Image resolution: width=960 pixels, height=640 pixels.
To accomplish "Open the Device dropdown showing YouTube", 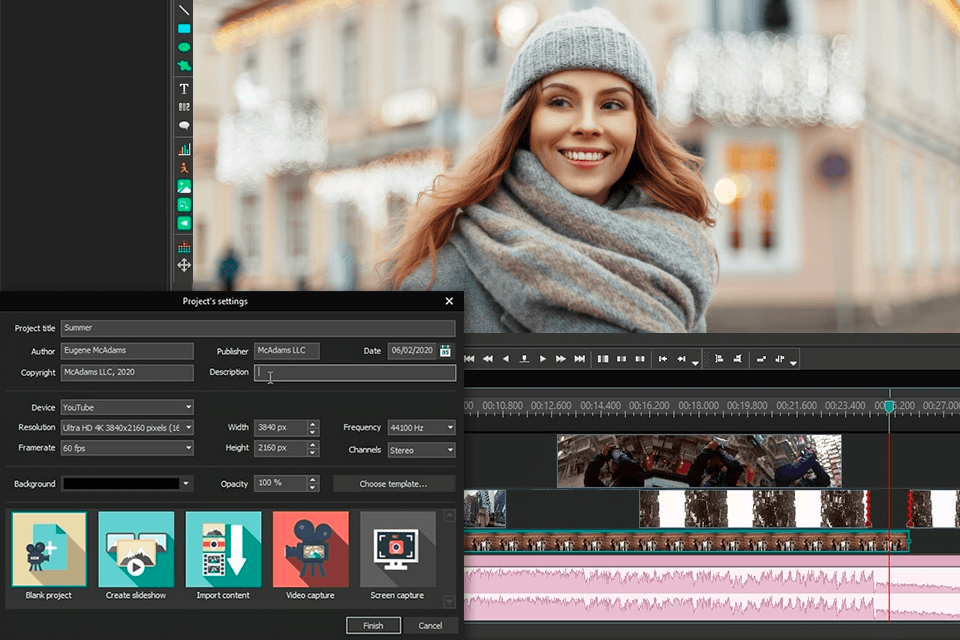I will coord(127,407).
